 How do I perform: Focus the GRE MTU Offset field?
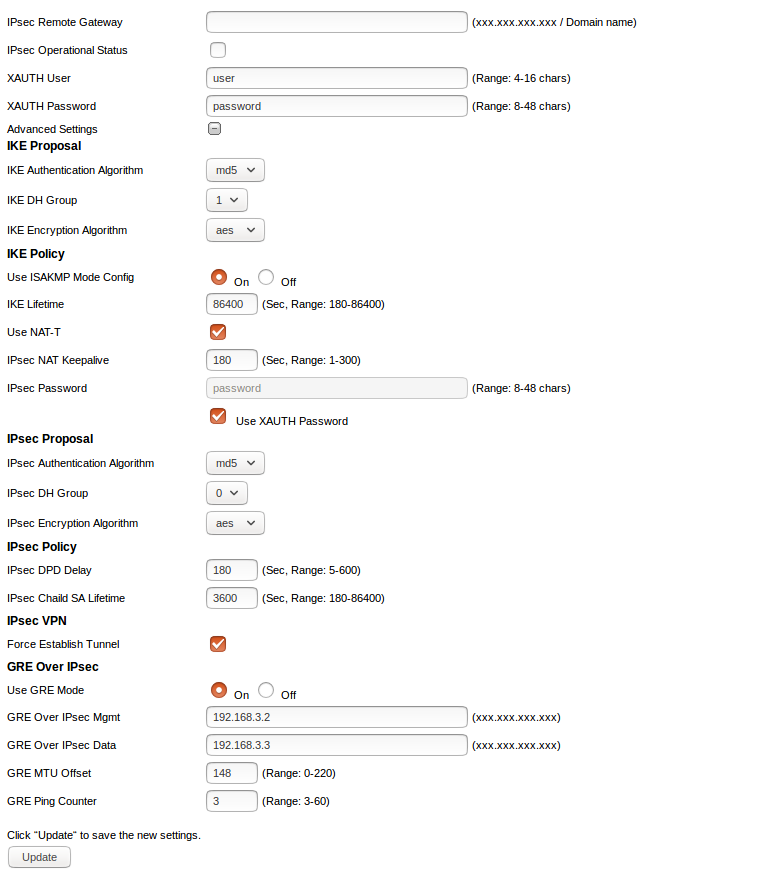point(231,773)
